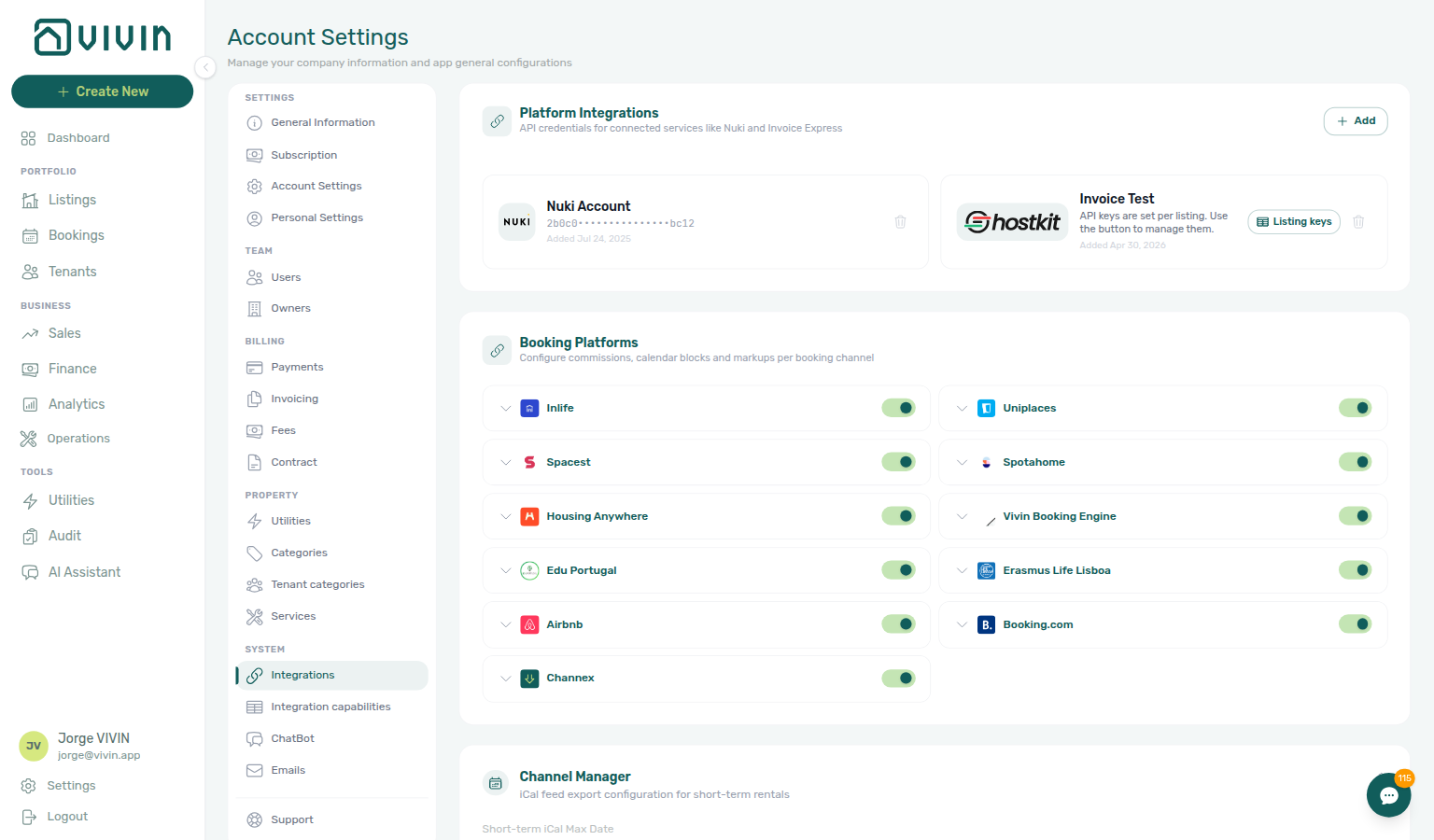This screenshot has width=1434, height=840.
Task: Click the Channel Manager calendar icon
Action: pyautogui.click(x=496, y=784)
